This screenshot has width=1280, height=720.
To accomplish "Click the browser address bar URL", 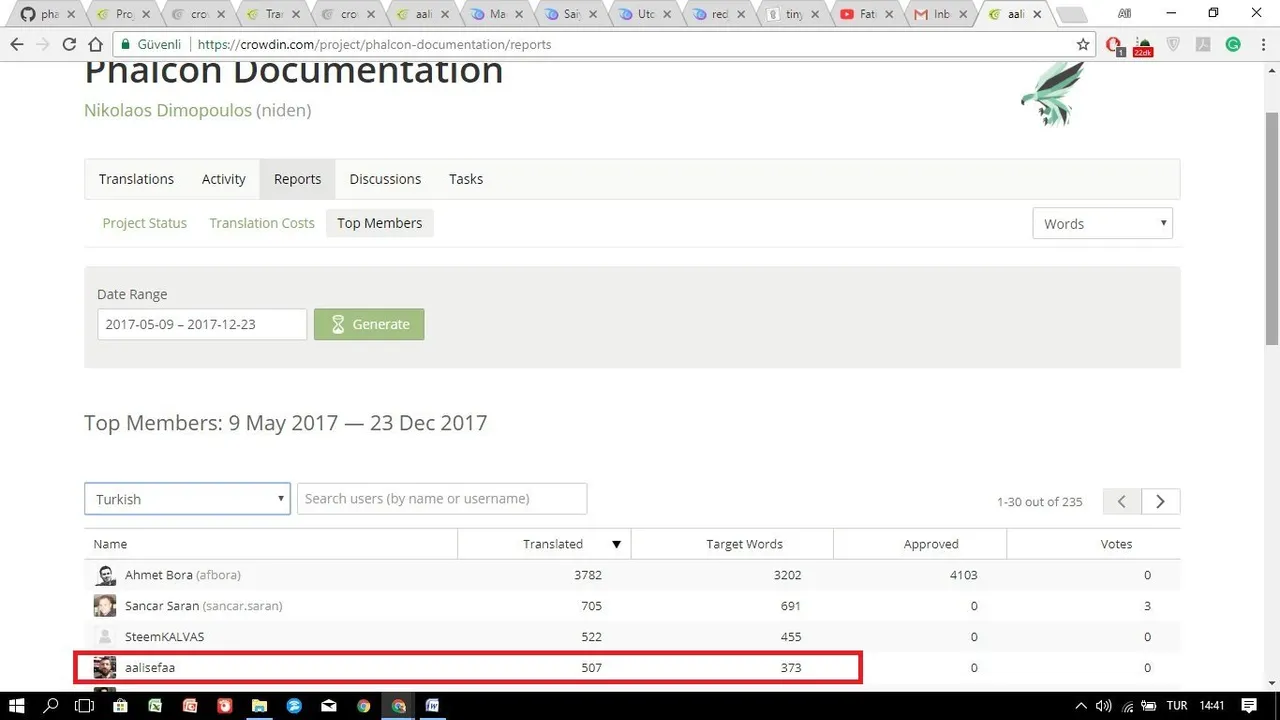I will pos(375,45).
